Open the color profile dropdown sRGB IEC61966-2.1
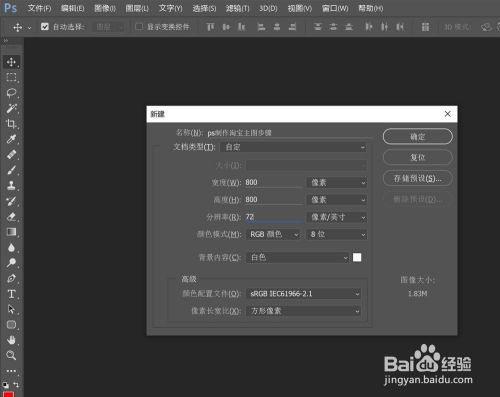The height and width of the screenshot is (397, 500). (x=303, y=294)
